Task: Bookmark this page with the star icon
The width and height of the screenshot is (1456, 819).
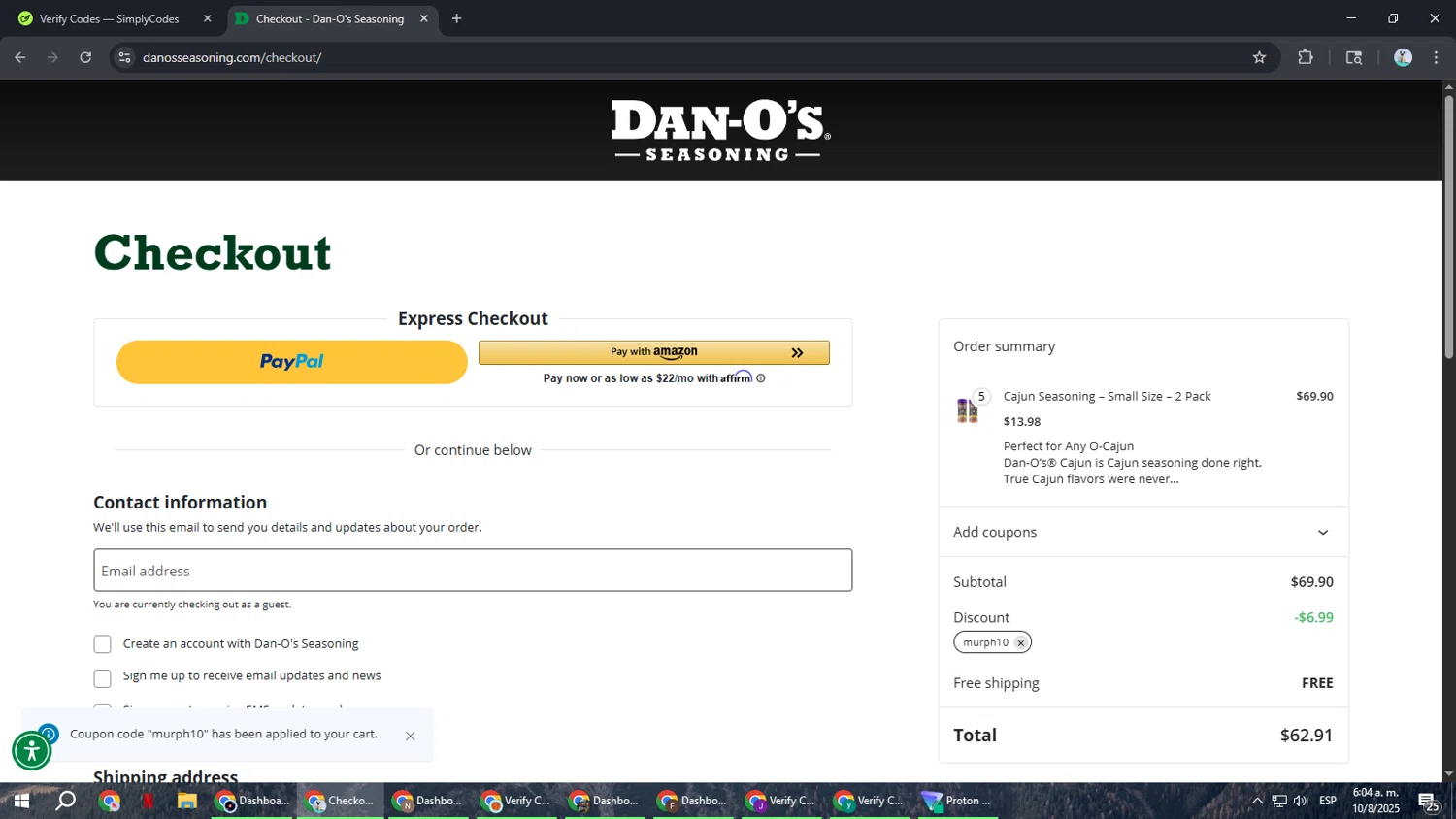Action: pos(1259,57)
